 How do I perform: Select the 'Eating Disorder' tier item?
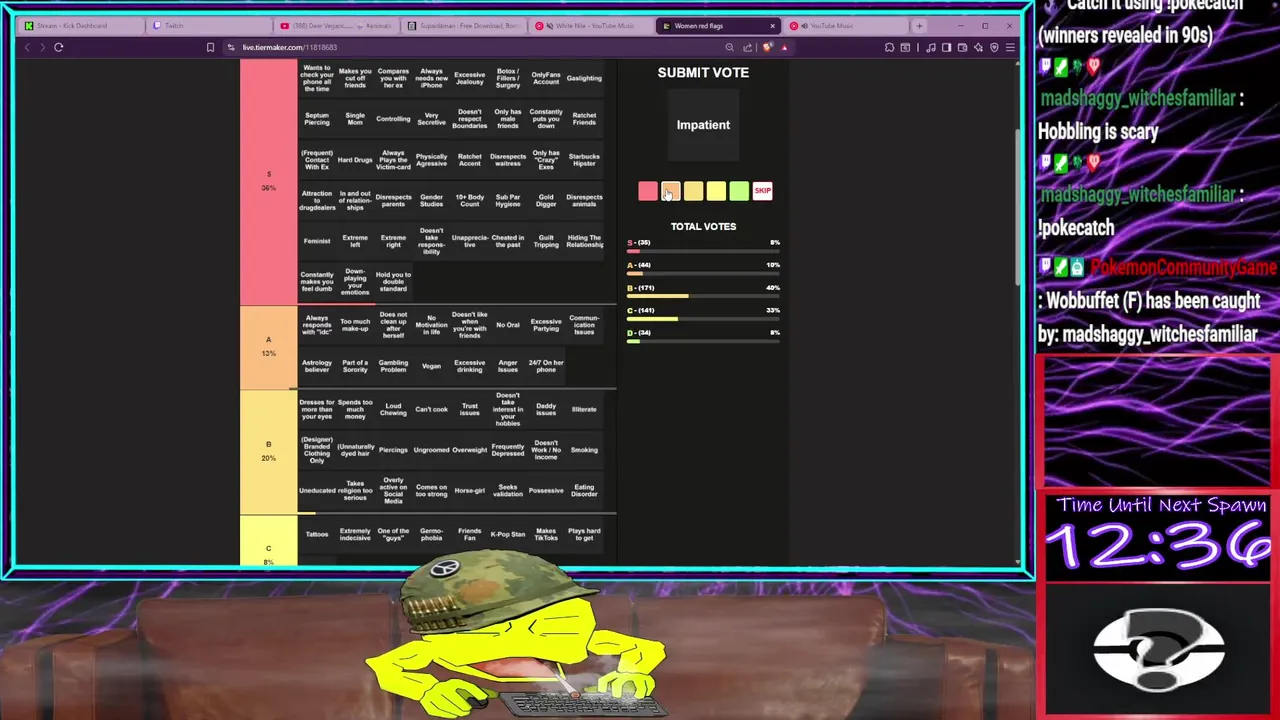point(584,491)
